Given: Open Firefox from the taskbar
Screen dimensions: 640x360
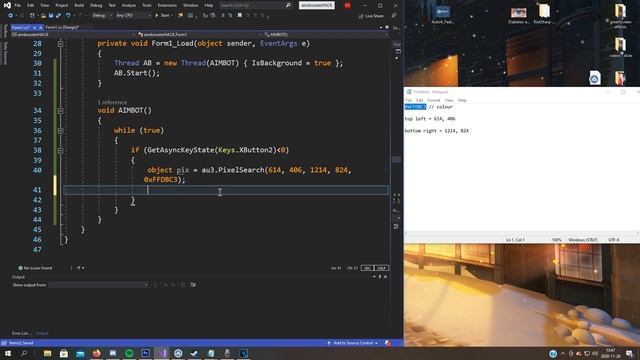Looking at the screenshot, I should click(x=96, y=353).
